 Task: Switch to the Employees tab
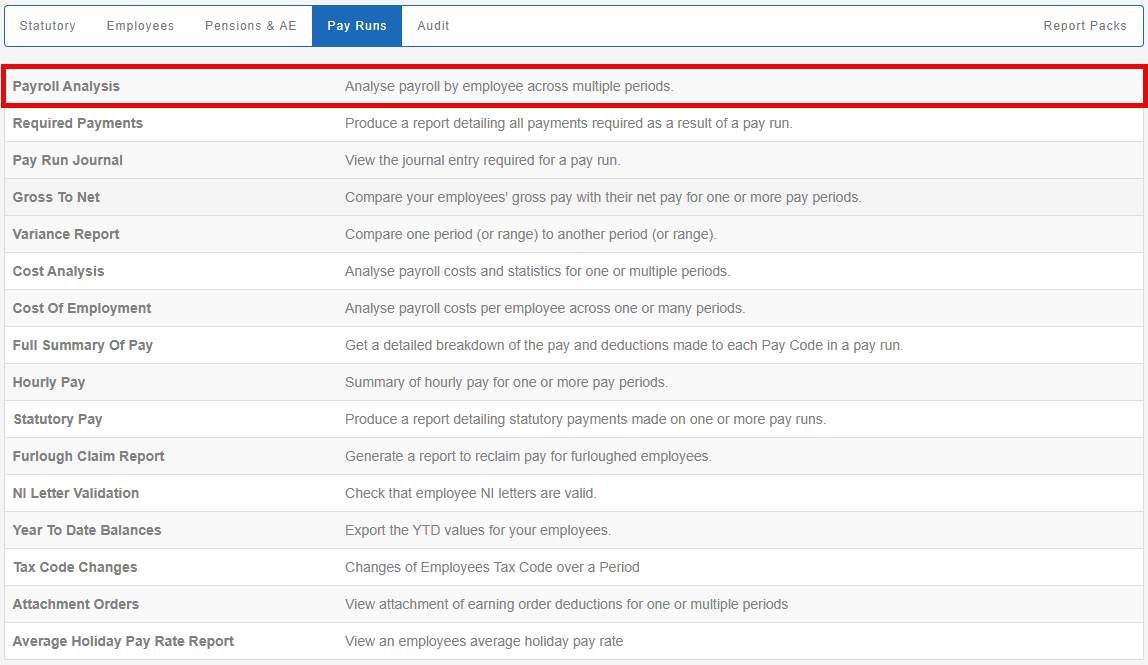coord(140,26)
